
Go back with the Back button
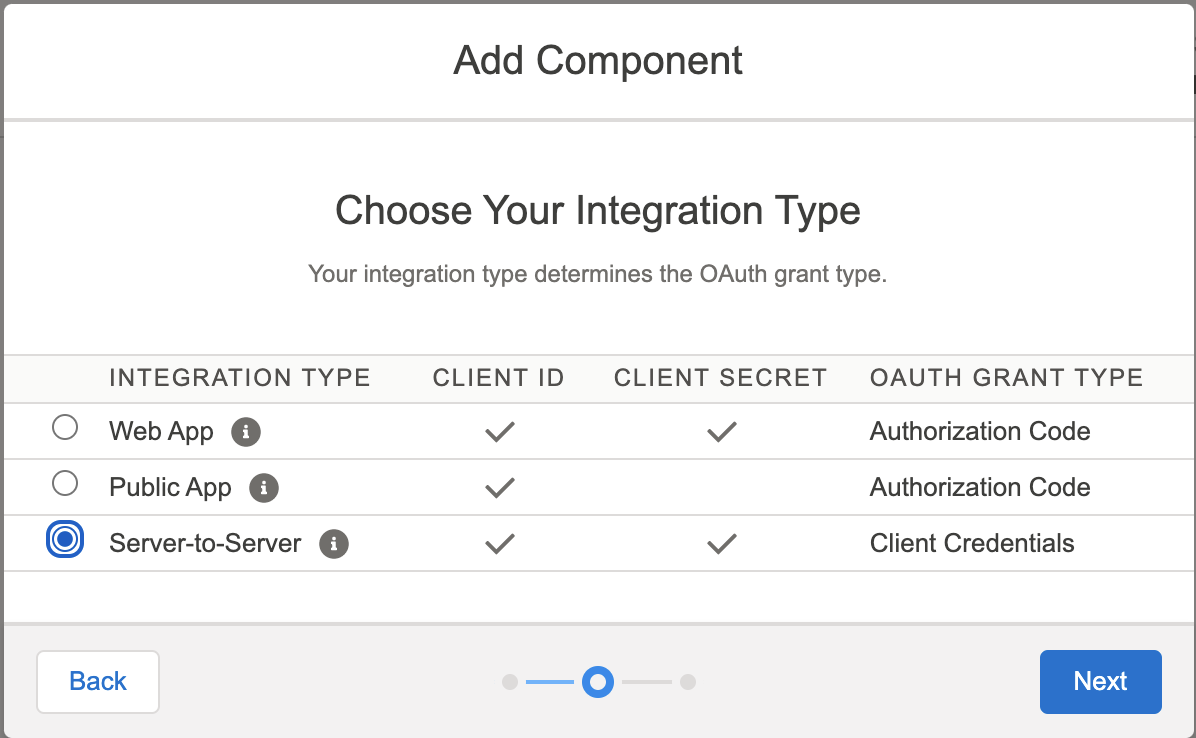98,682
